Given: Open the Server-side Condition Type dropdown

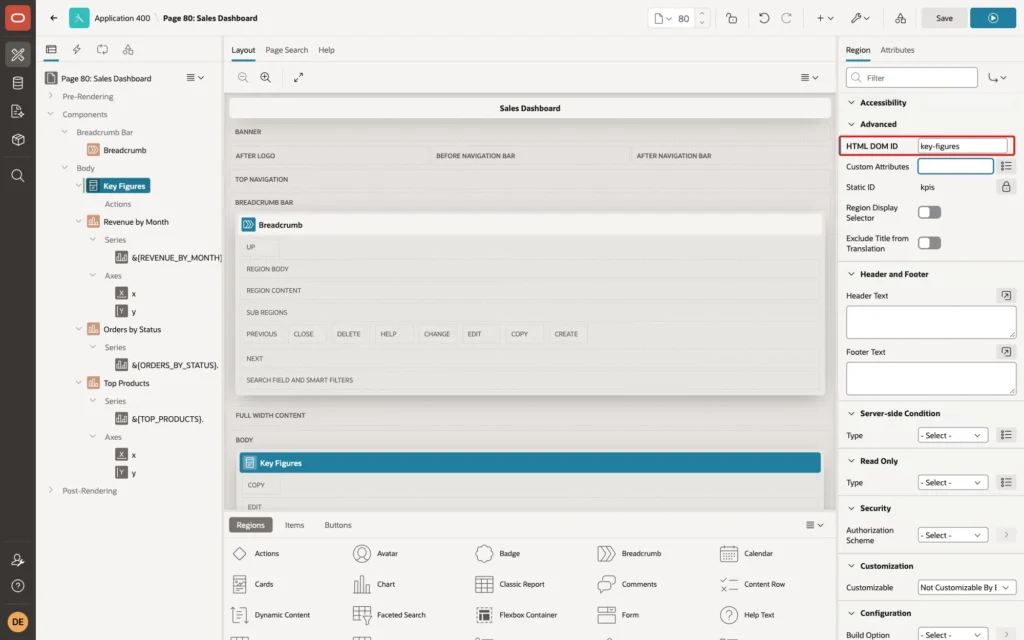Looking at the screenshot, I should point(952,436).
